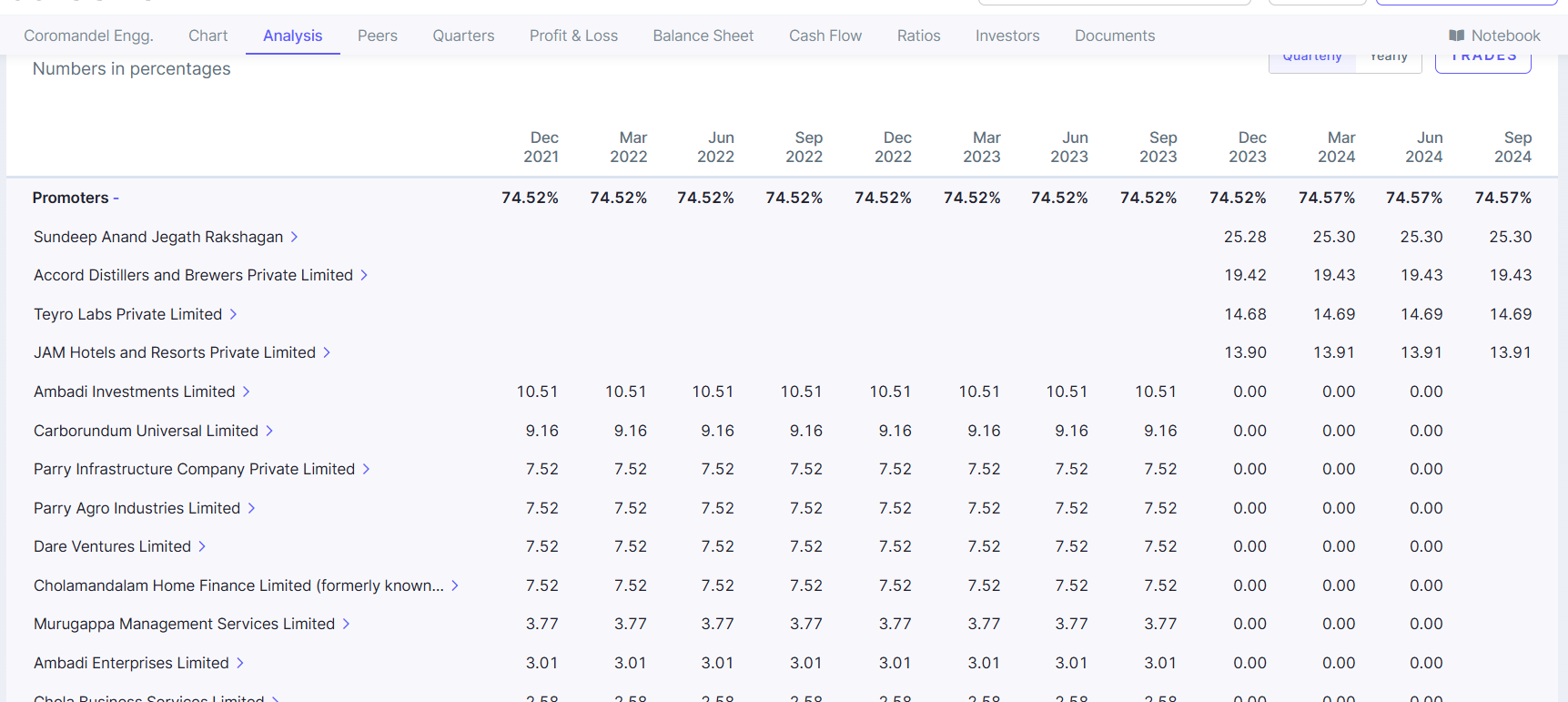Click the Jun 2023 column header
The height and width of the screenshot is (702, 1568).
1069,147
